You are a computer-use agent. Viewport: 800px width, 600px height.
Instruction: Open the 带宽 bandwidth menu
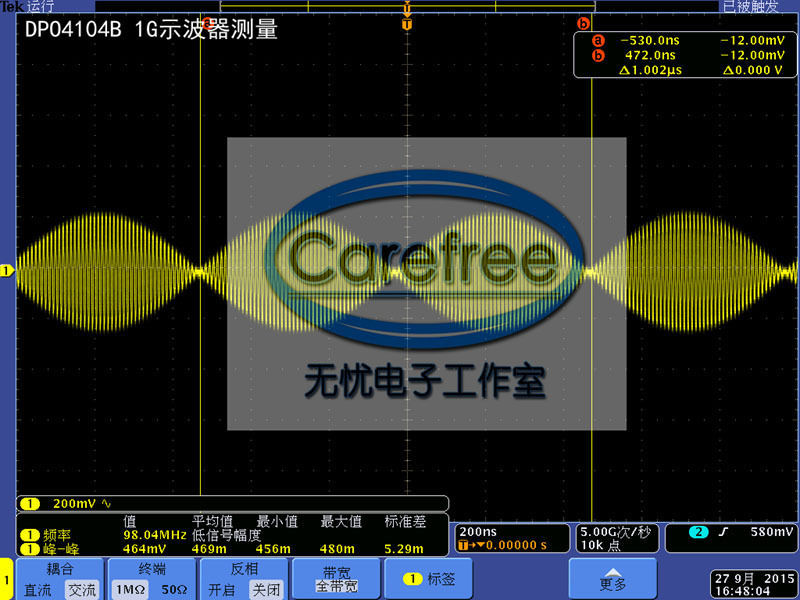pos(336,579)
